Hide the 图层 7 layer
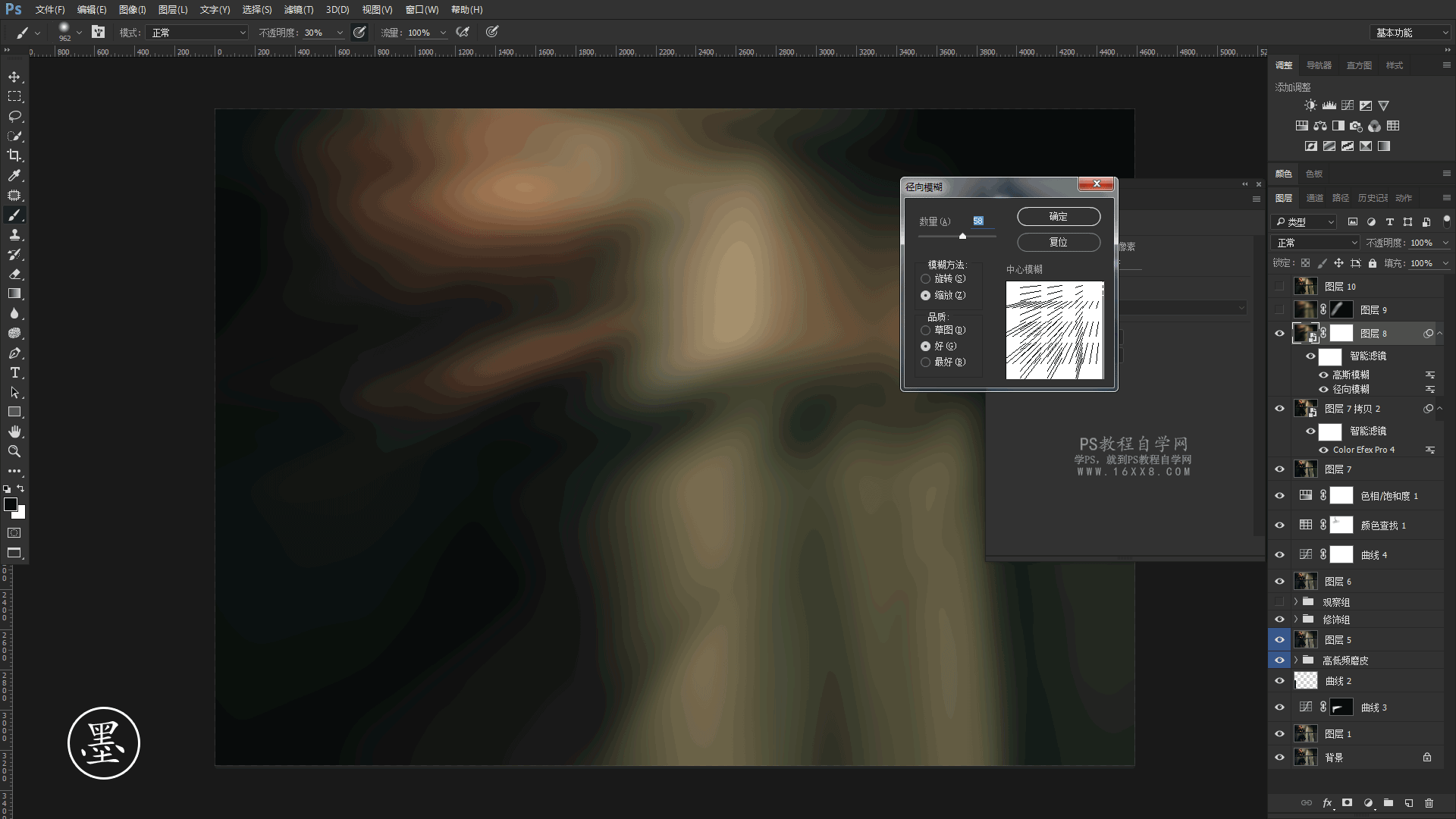This screenshot has width=1456, height=819. click(x=1279, y=469)
